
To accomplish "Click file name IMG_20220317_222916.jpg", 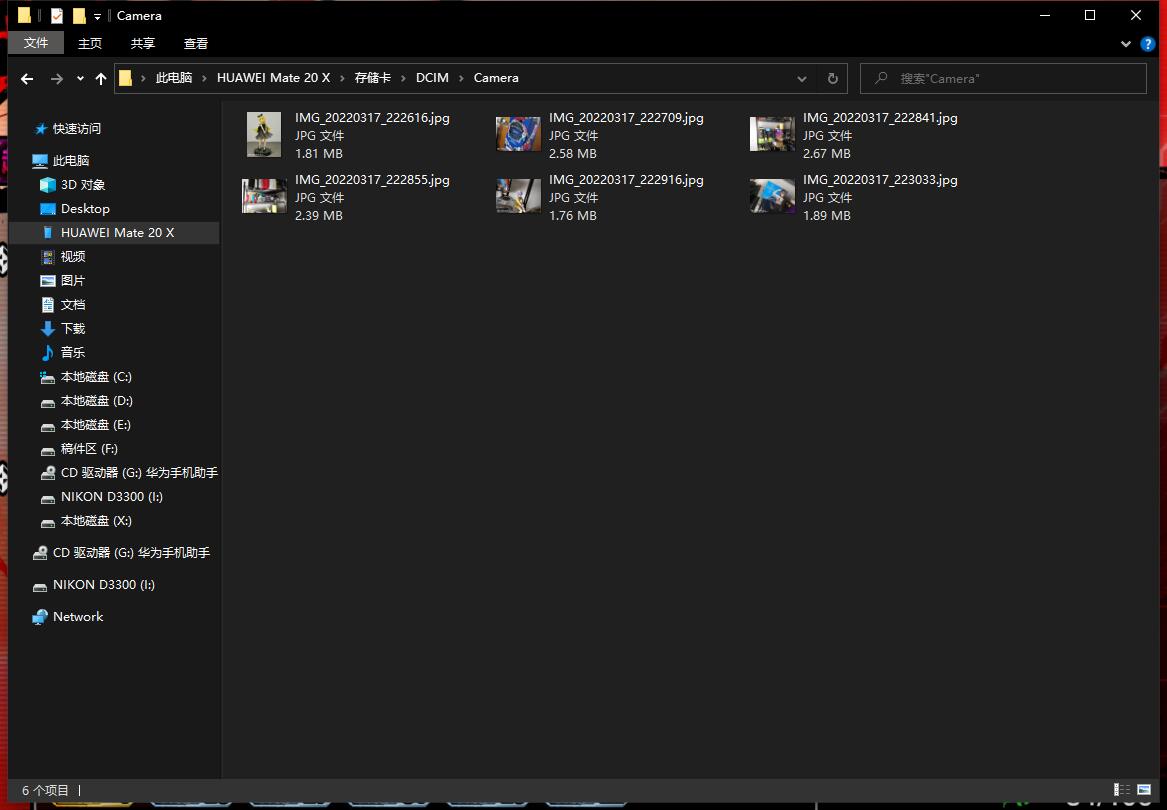I will tap(626, 179).
